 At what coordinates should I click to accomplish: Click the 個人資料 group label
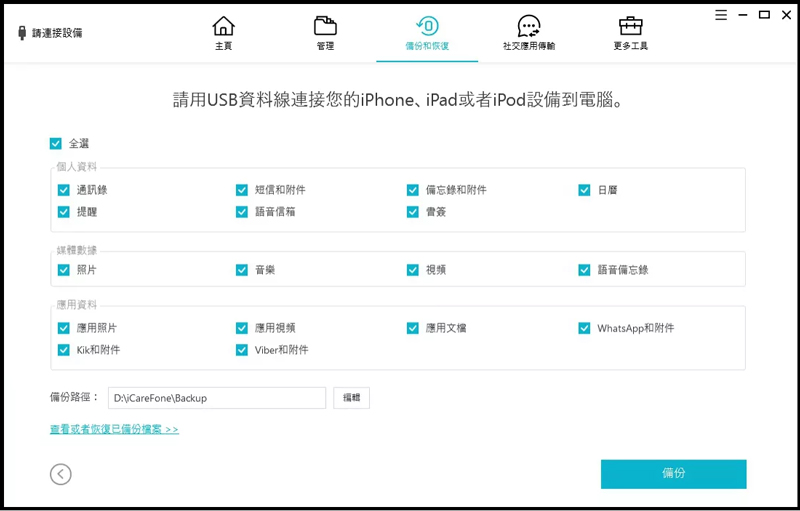point(77,167)
